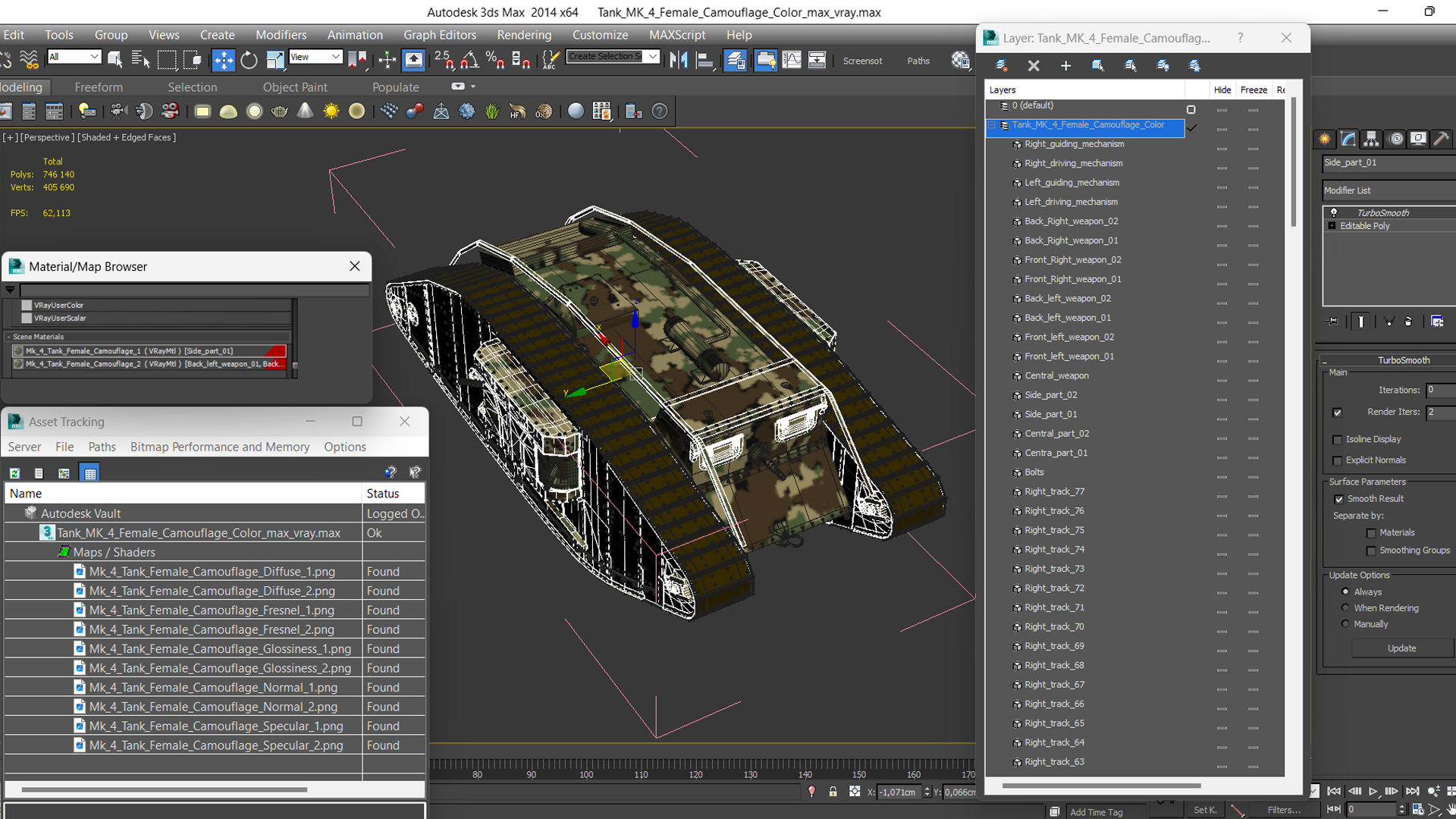This screenshot has width=1456, height=819.
Task: Enable Isoline Display checkbox
Action: pyautogui.click(x=1337, y=440)
